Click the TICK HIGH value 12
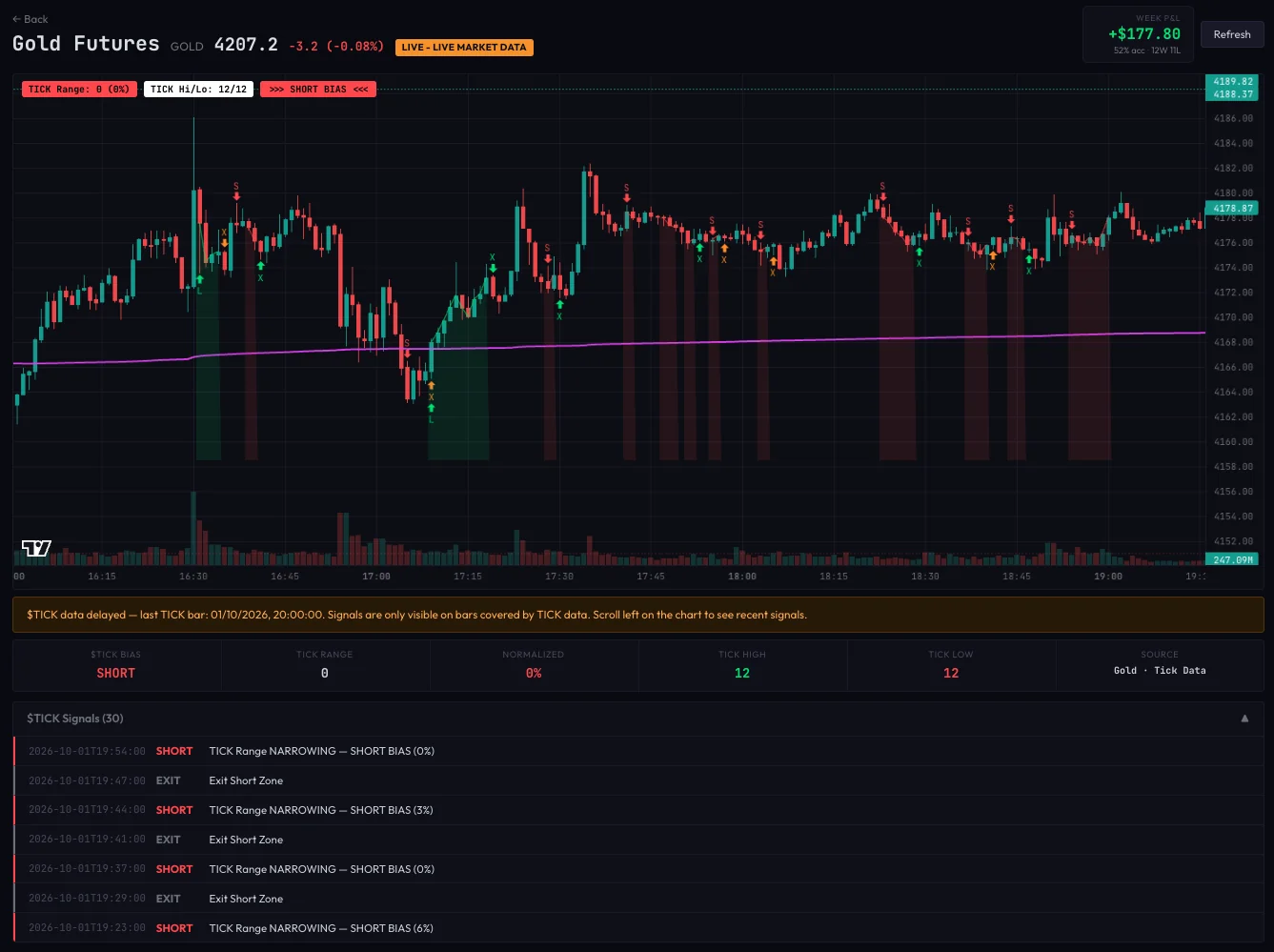1274x952 pixels. (x=742, y=673)
